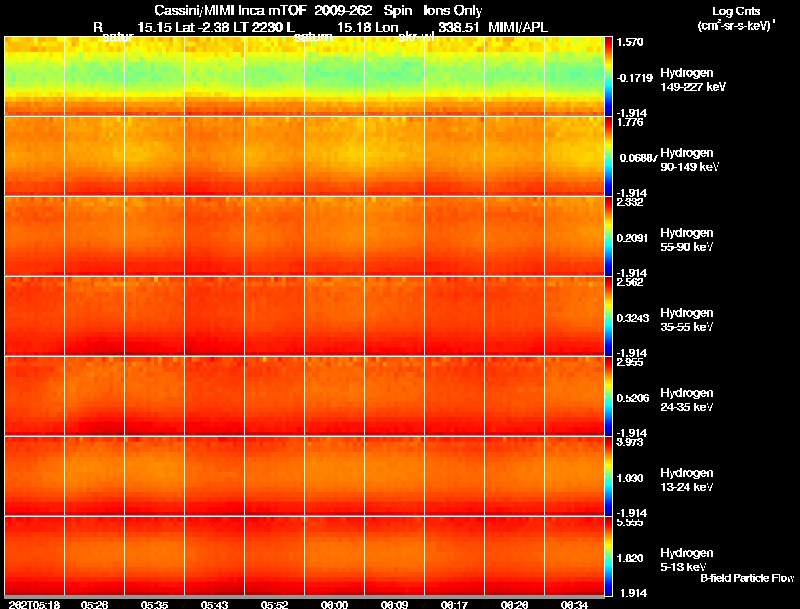Click the '05:35' time axis label
Screen dimensions: 800x609
tap(154, 605)
